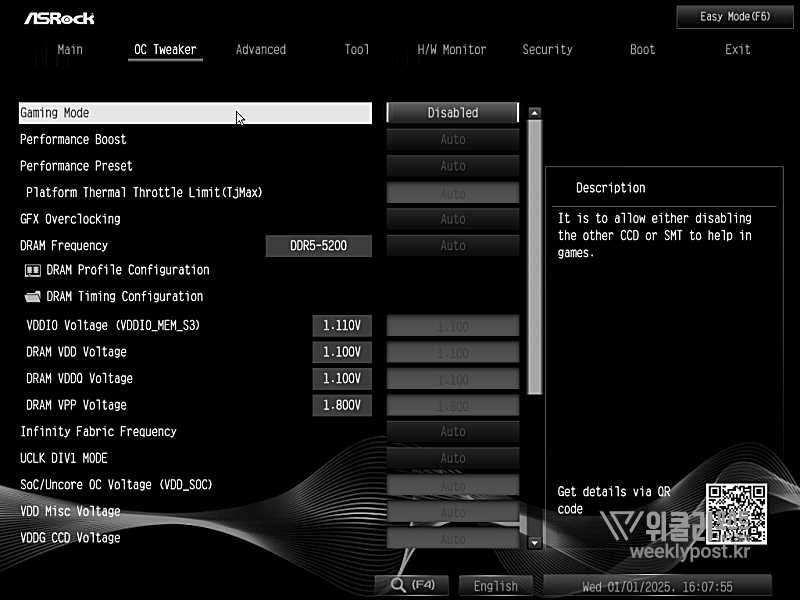Open DRAM Timing Configuration submenu
Screen dimensions: 800x600
click(124, 296)
